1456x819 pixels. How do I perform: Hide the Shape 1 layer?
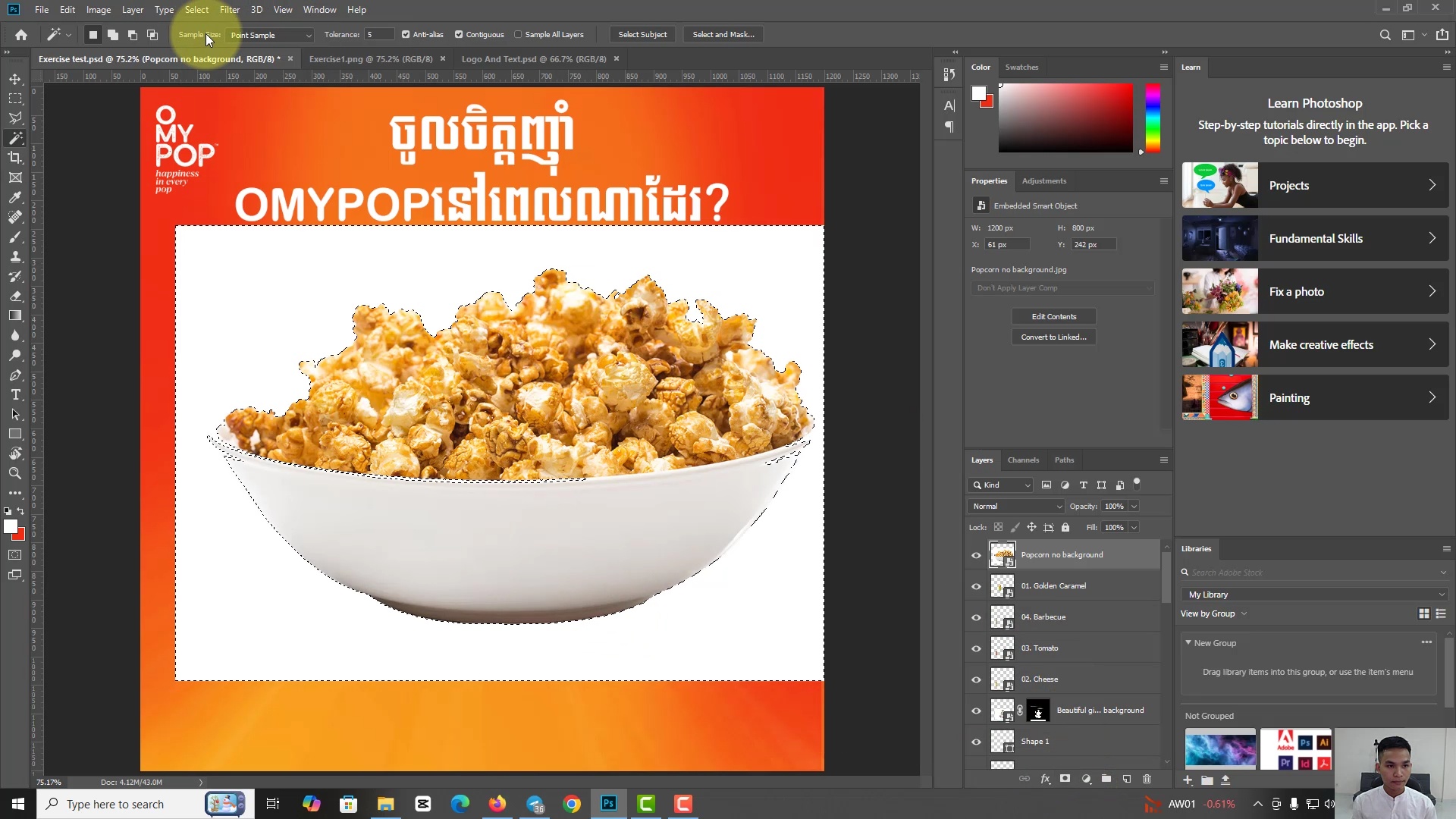(x=976, y=742)
